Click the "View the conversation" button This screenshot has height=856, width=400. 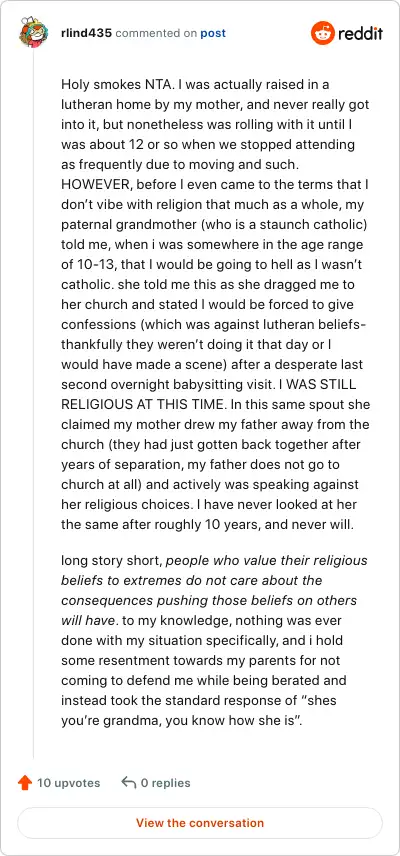[x=200, y=823]
